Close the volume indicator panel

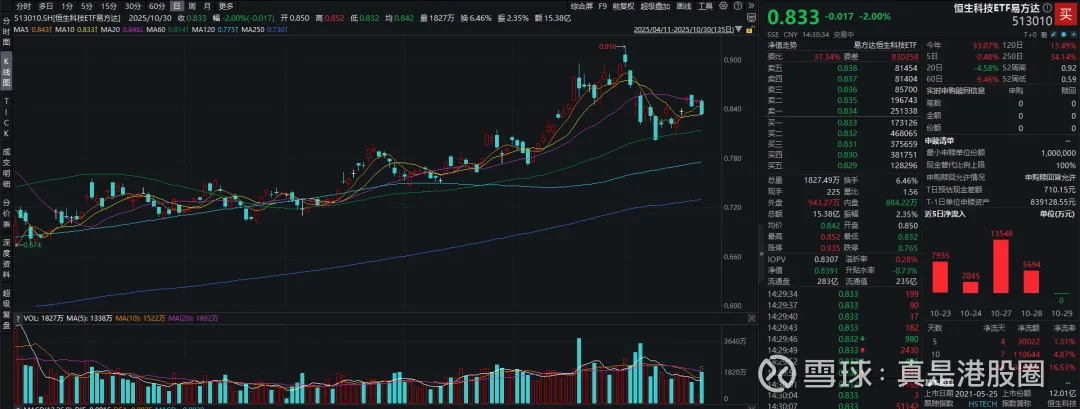click(751, 319)
